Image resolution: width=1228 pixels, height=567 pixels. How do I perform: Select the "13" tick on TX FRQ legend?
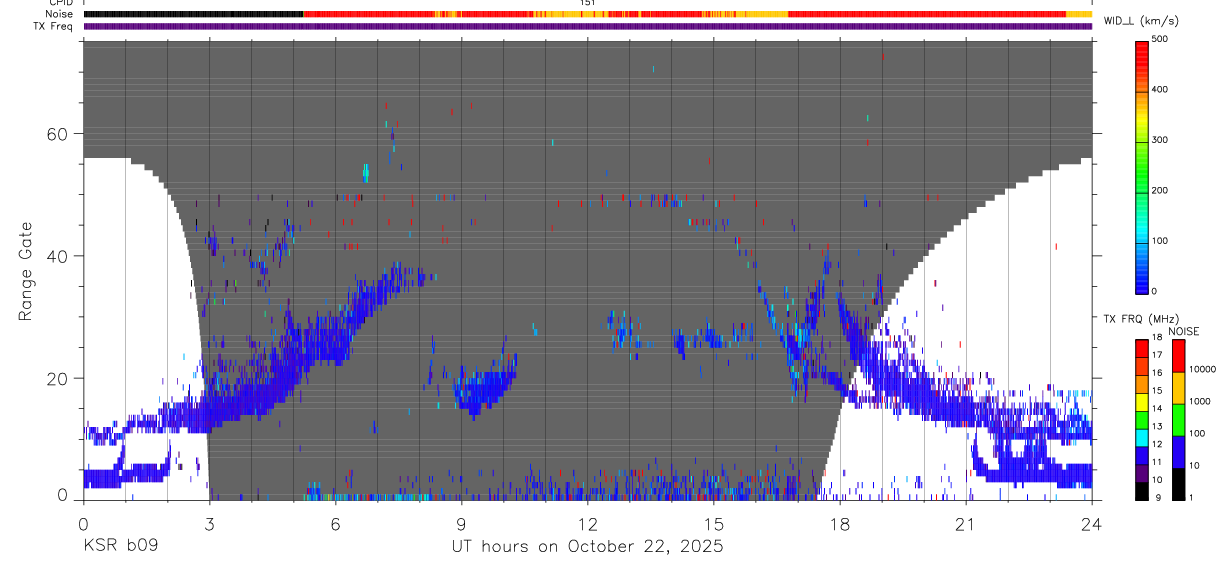click(1158, 426)
